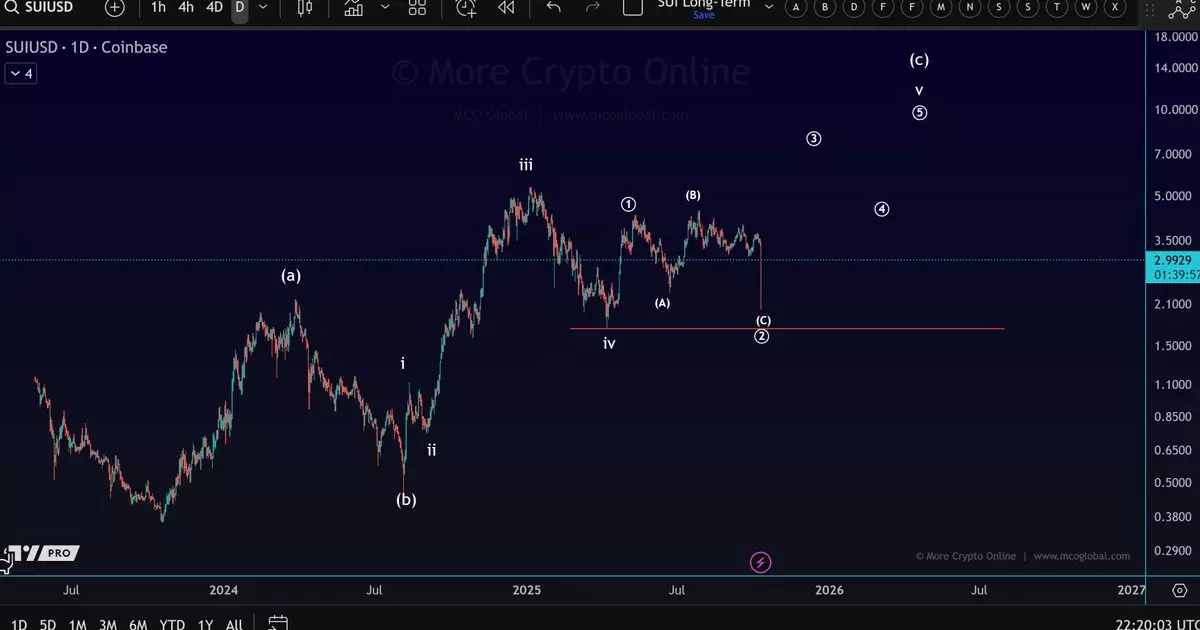Open the Indicators chart icon

pos(353,8)
